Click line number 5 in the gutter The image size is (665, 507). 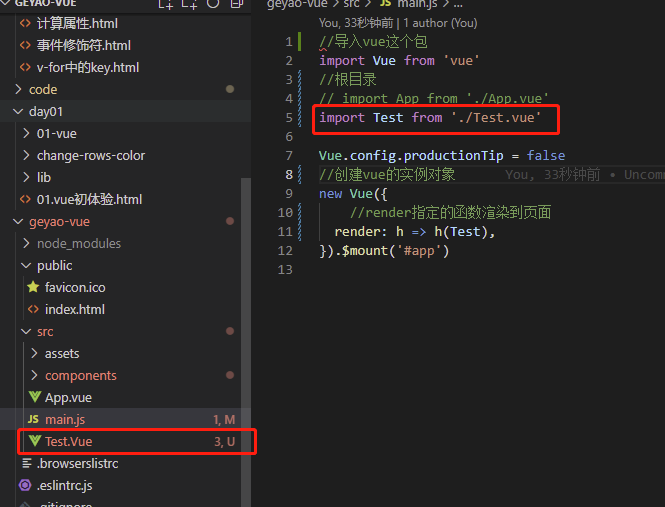pos(289,118)
